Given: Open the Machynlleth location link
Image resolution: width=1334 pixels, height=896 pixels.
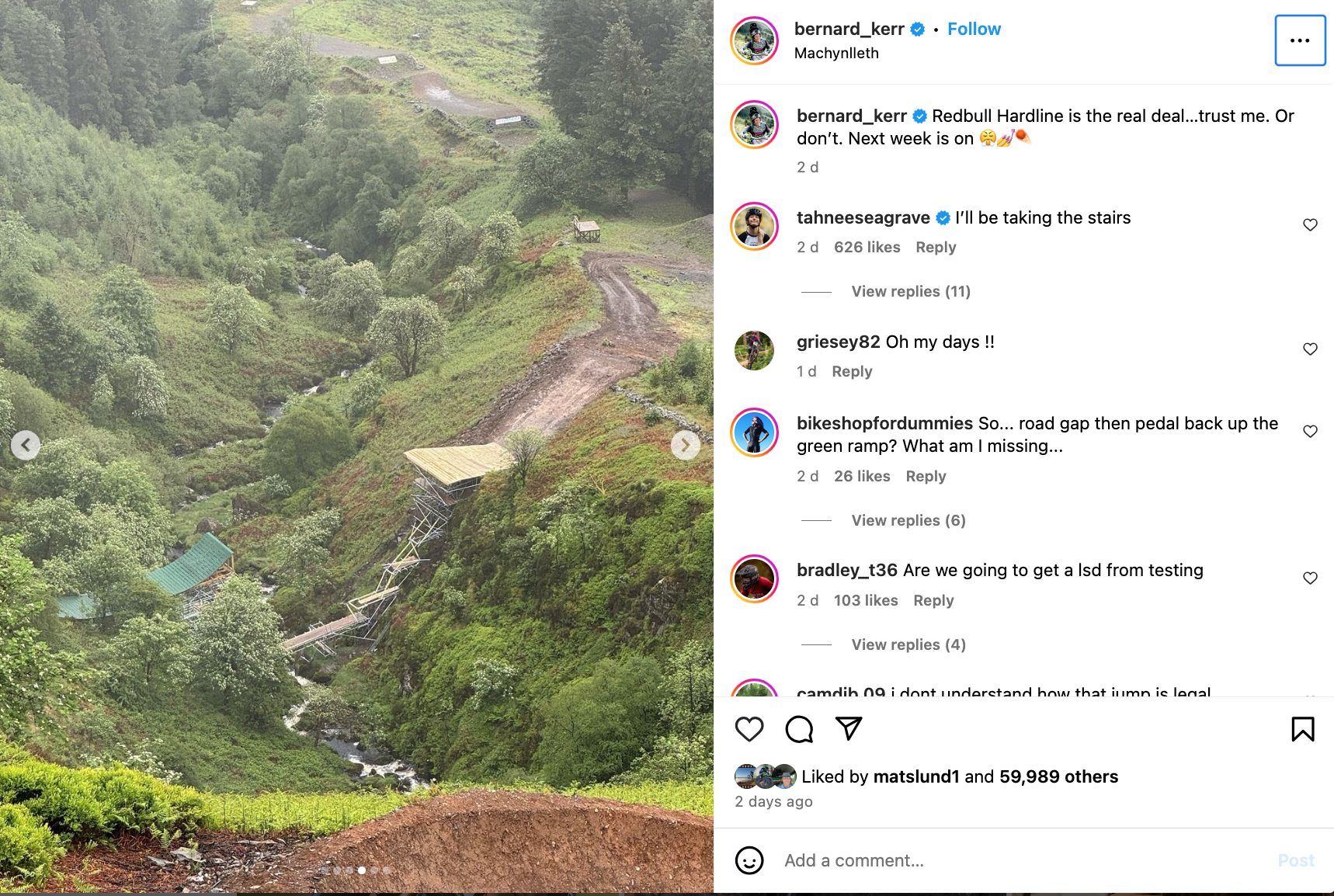Looking at the screenshot, I should 836,53.
